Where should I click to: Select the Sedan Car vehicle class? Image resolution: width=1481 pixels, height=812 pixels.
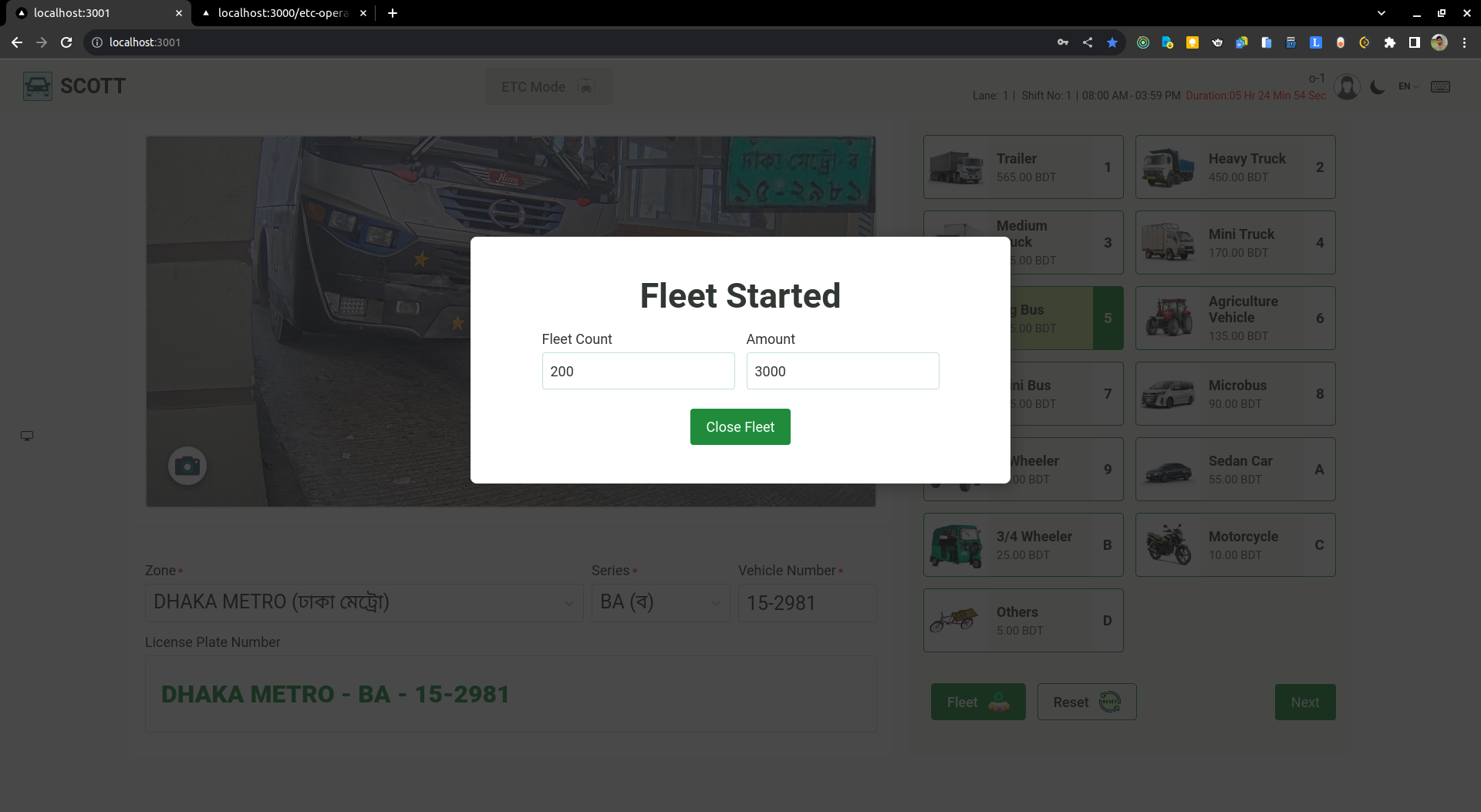(1235, 469)
